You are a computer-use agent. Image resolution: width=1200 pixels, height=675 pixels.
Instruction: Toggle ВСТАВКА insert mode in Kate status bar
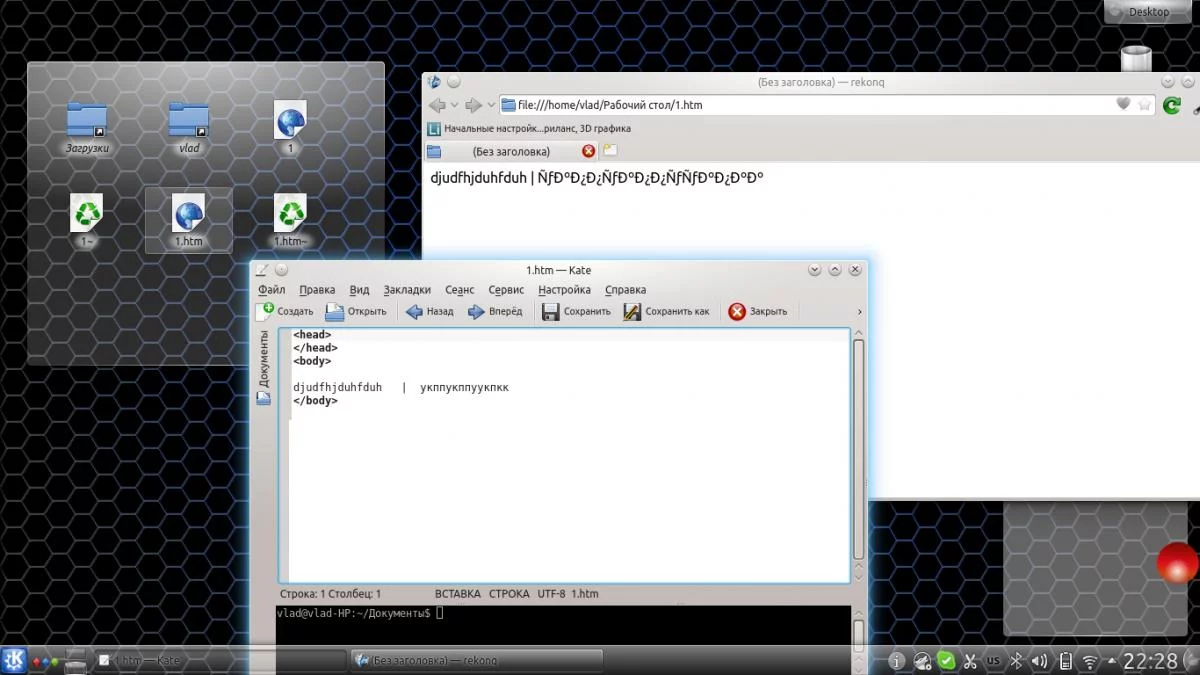(458, 594)
